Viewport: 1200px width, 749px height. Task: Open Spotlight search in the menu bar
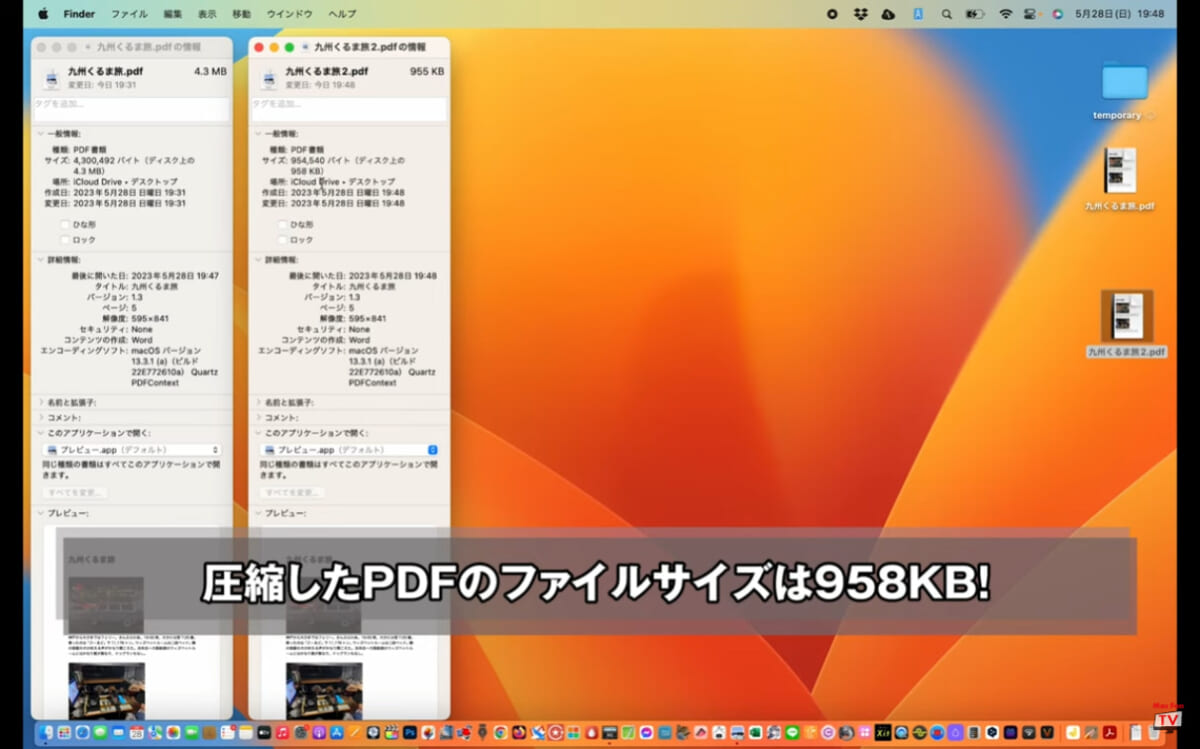click(x=946, y=14)
